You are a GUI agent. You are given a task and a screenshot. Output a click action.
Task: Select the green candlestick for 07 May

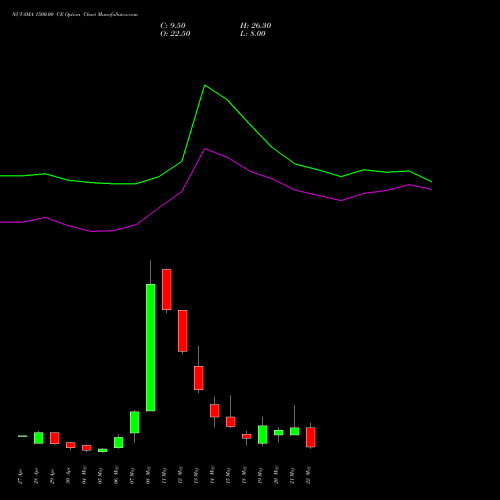[x=135, y=422]
